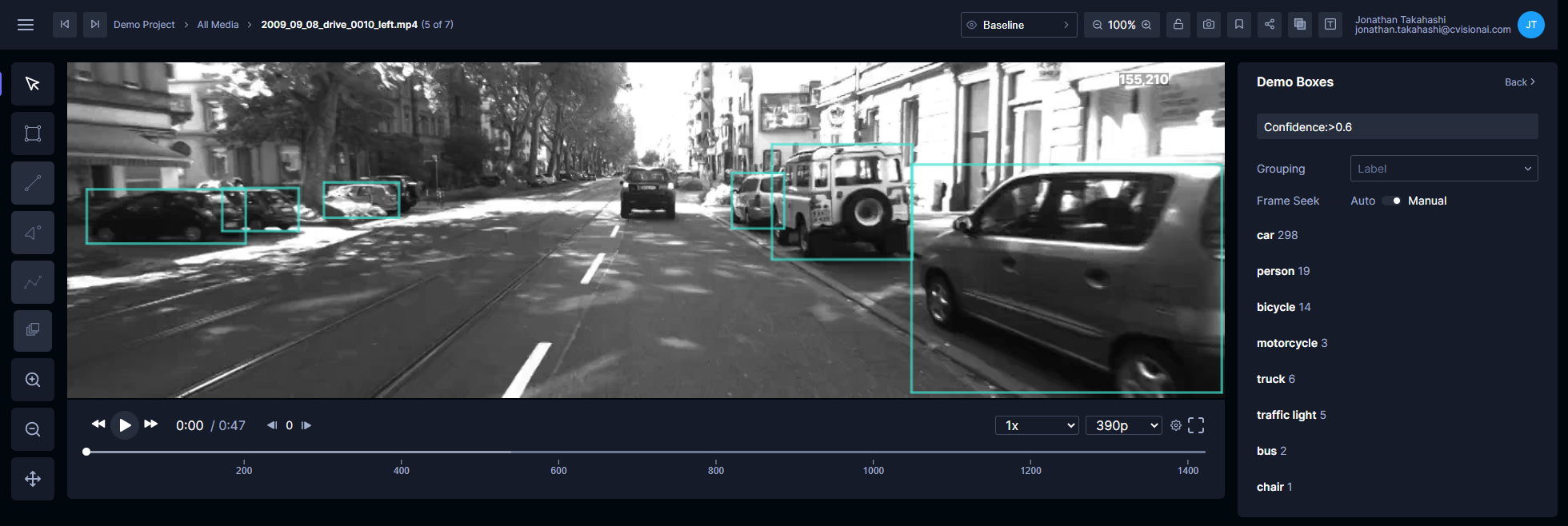Select the leftmost dark car bounding box
The image size is (1568, 526).
tap(166, 216)
